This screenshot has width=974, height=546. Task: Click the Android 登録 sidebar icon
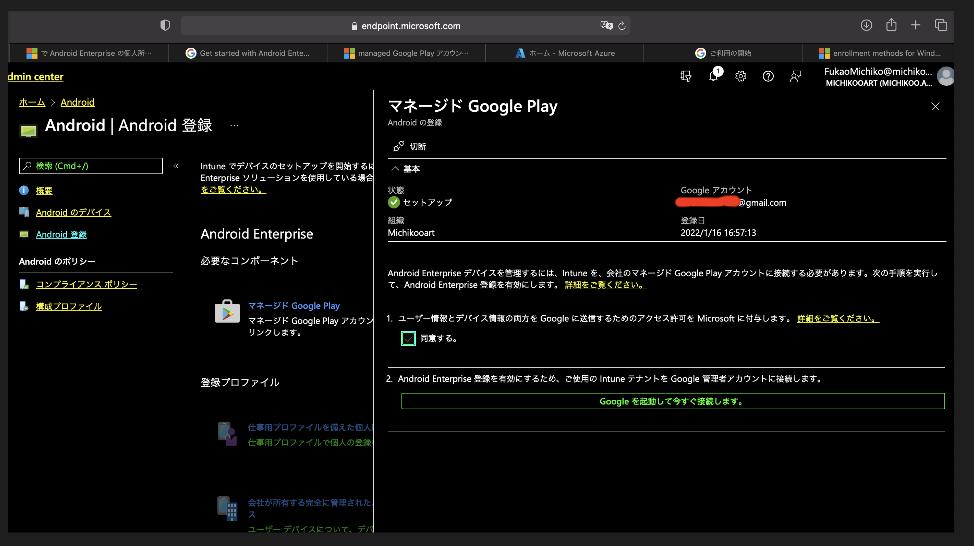tap(24, 234)
